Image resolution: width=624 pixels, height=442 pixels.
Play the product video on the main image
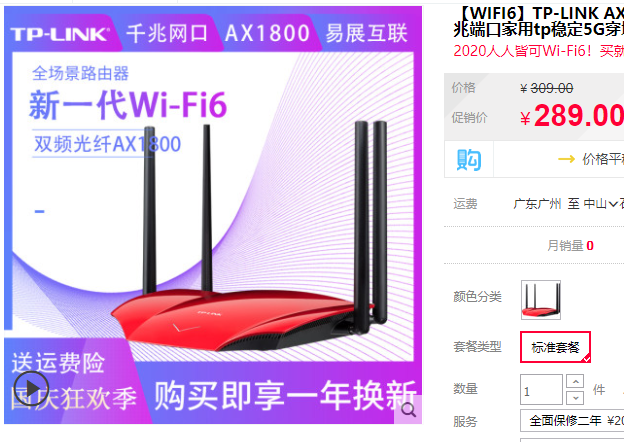click(31, 388)
